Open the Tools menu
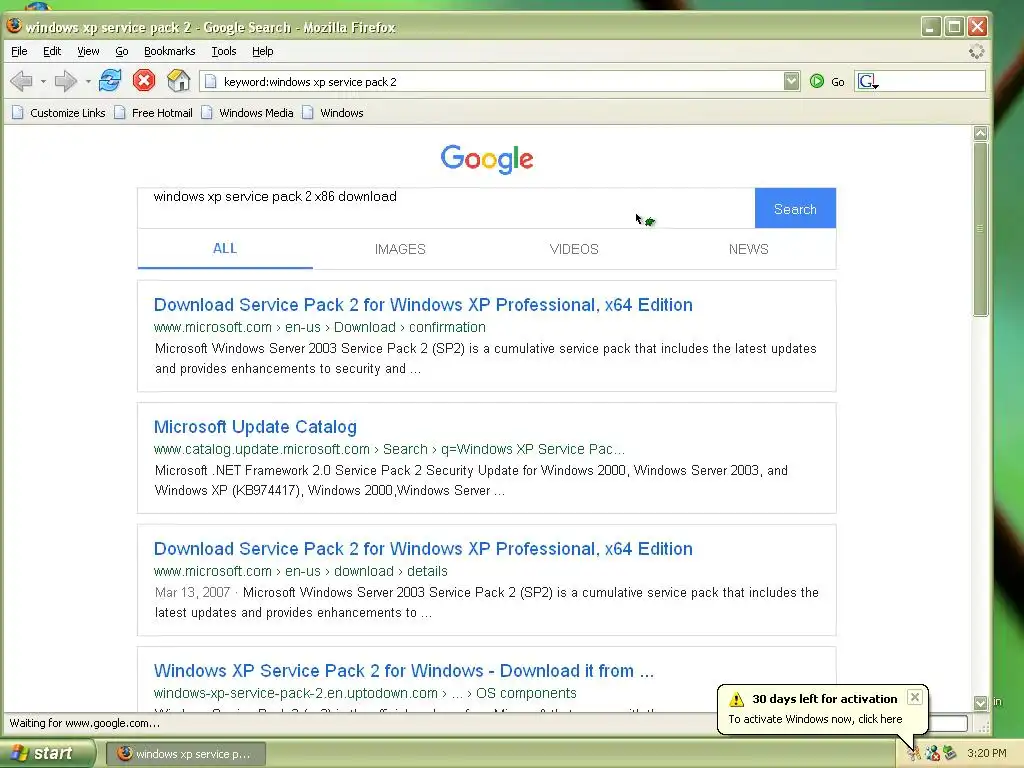This screenshot has height=768, width=1024. [223, 51]
